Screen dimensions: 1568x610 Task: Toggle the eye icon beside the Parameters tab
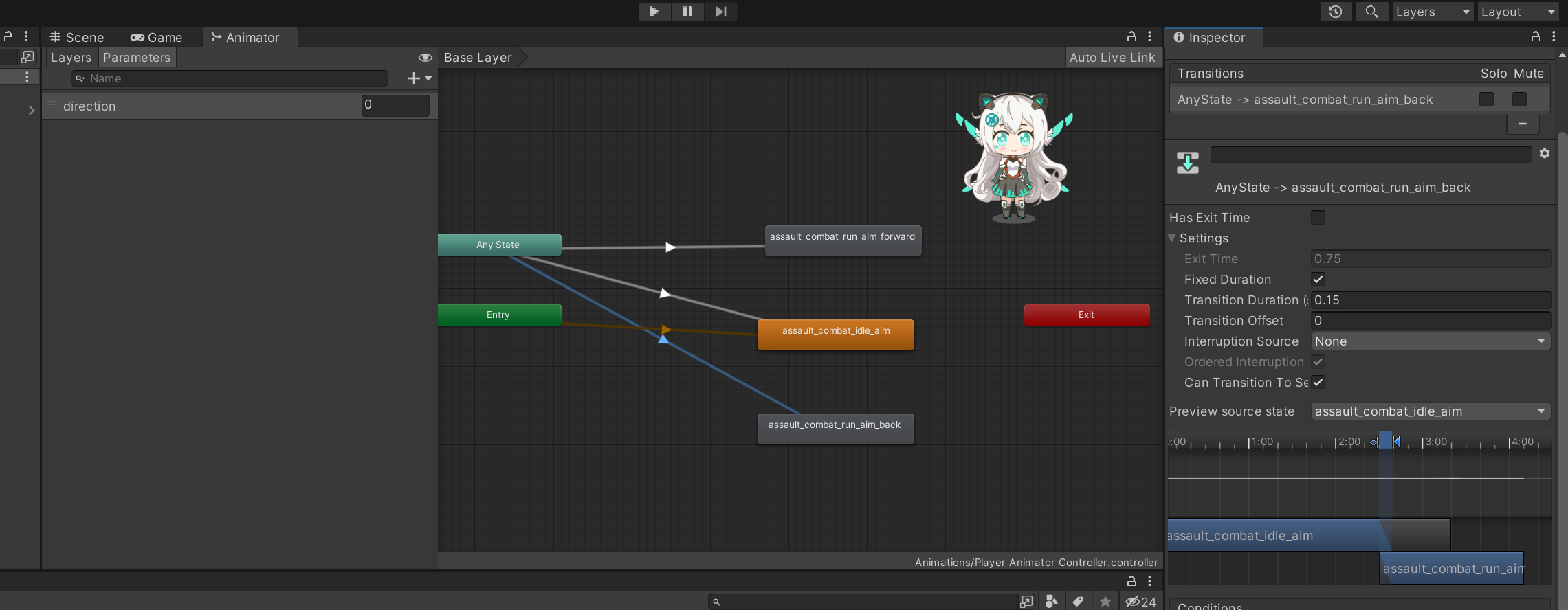425,58
